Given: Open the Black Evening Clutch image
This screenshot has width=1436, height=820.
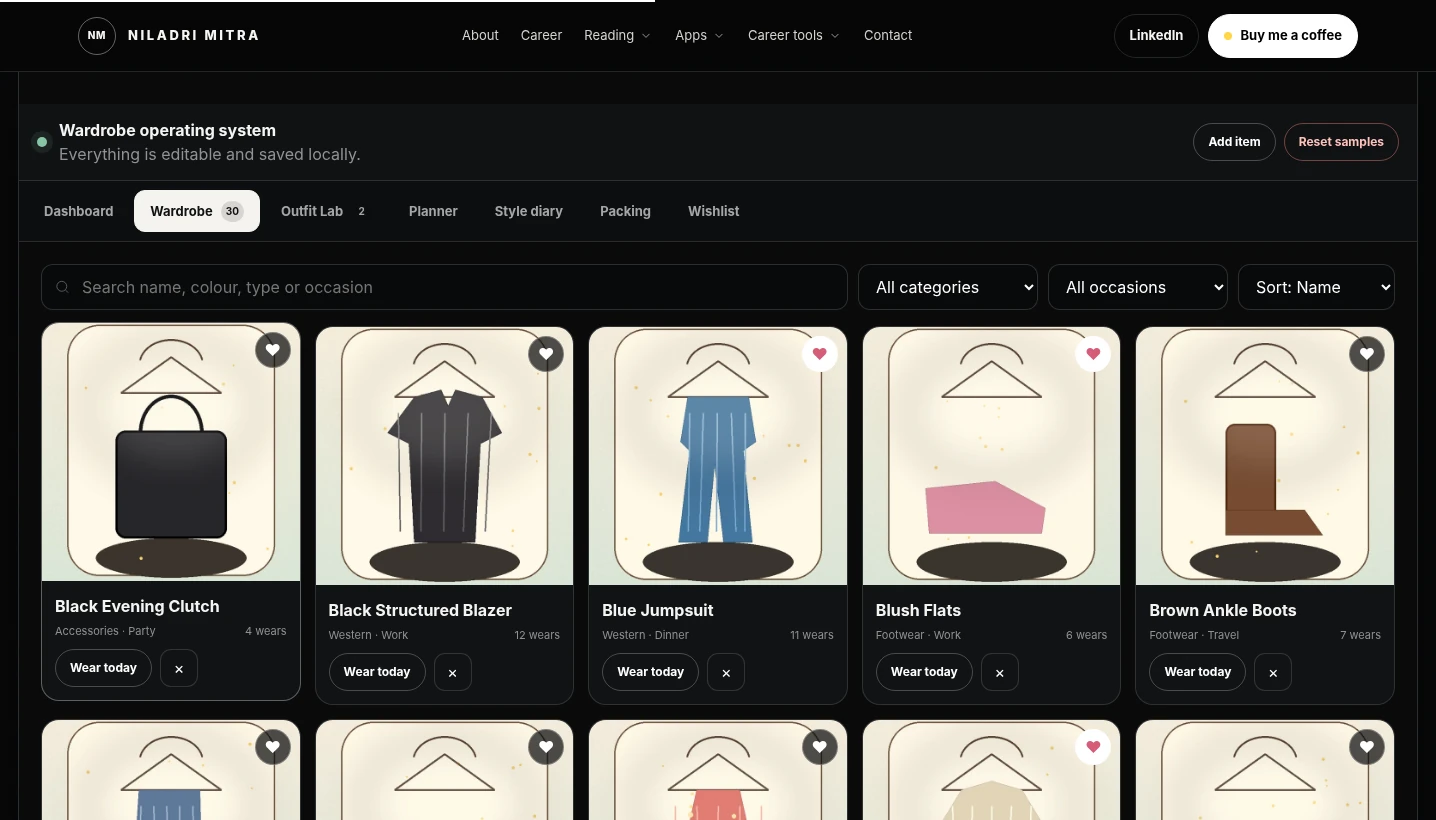Looking at the screenshot, I should click(x=171, y=452).
